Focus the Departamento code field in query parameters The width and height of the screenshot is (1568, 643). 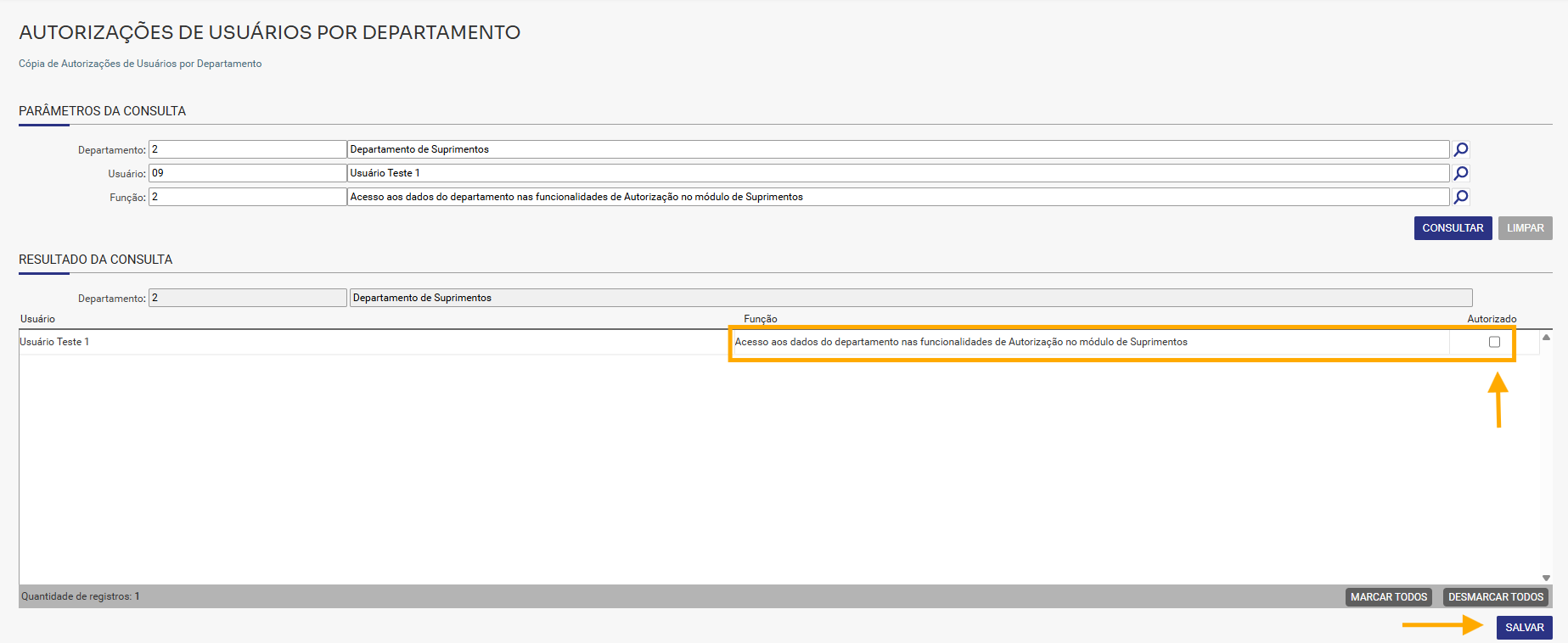click(247, 149)
